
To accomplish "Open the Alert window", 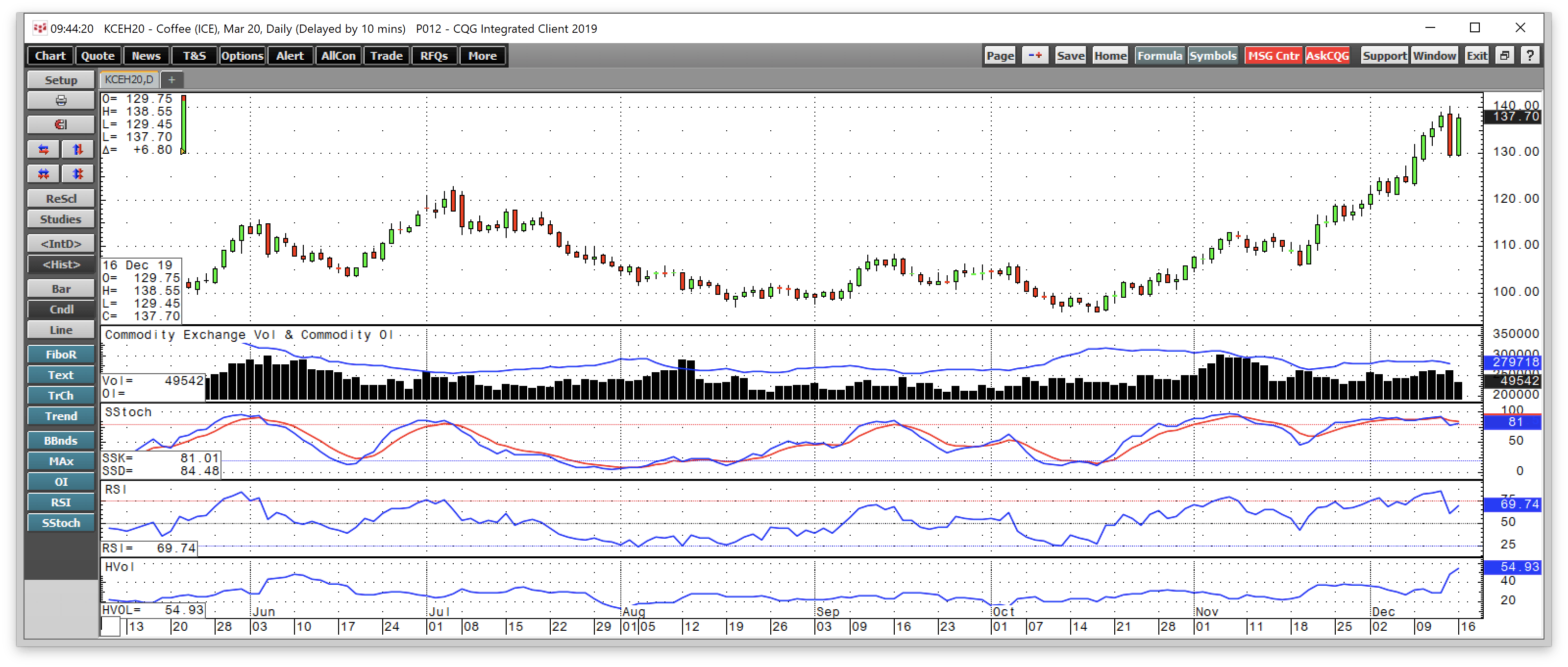I will click(x=290, y=55).
